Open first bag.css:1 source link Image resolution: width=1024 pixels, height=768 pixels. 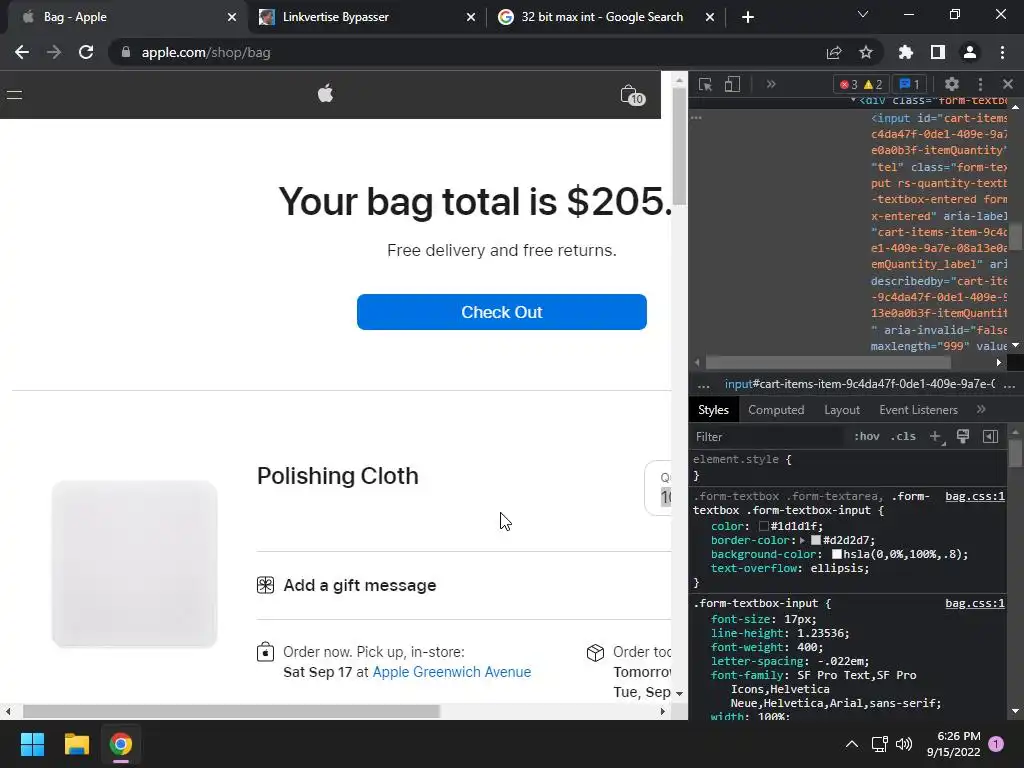[974, 496]
